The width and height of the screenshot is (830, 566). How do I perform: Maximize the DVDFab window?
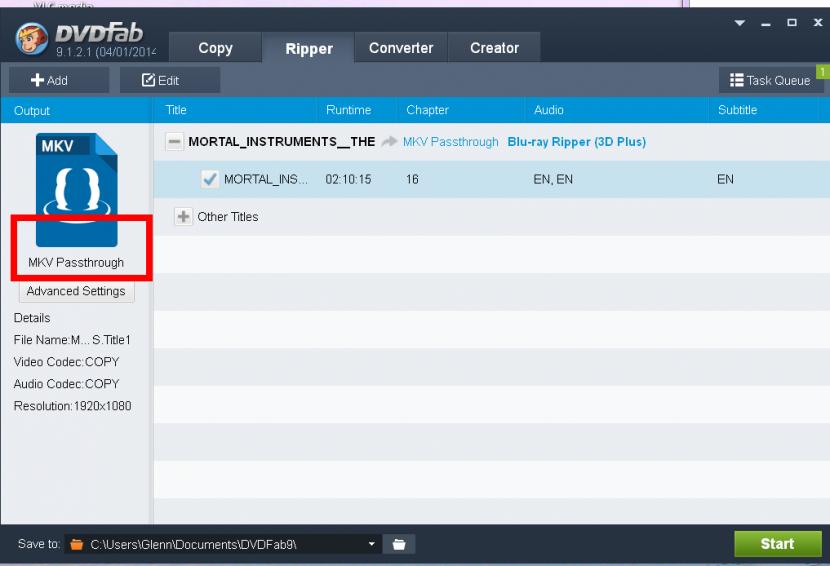[x=792, y=22]
